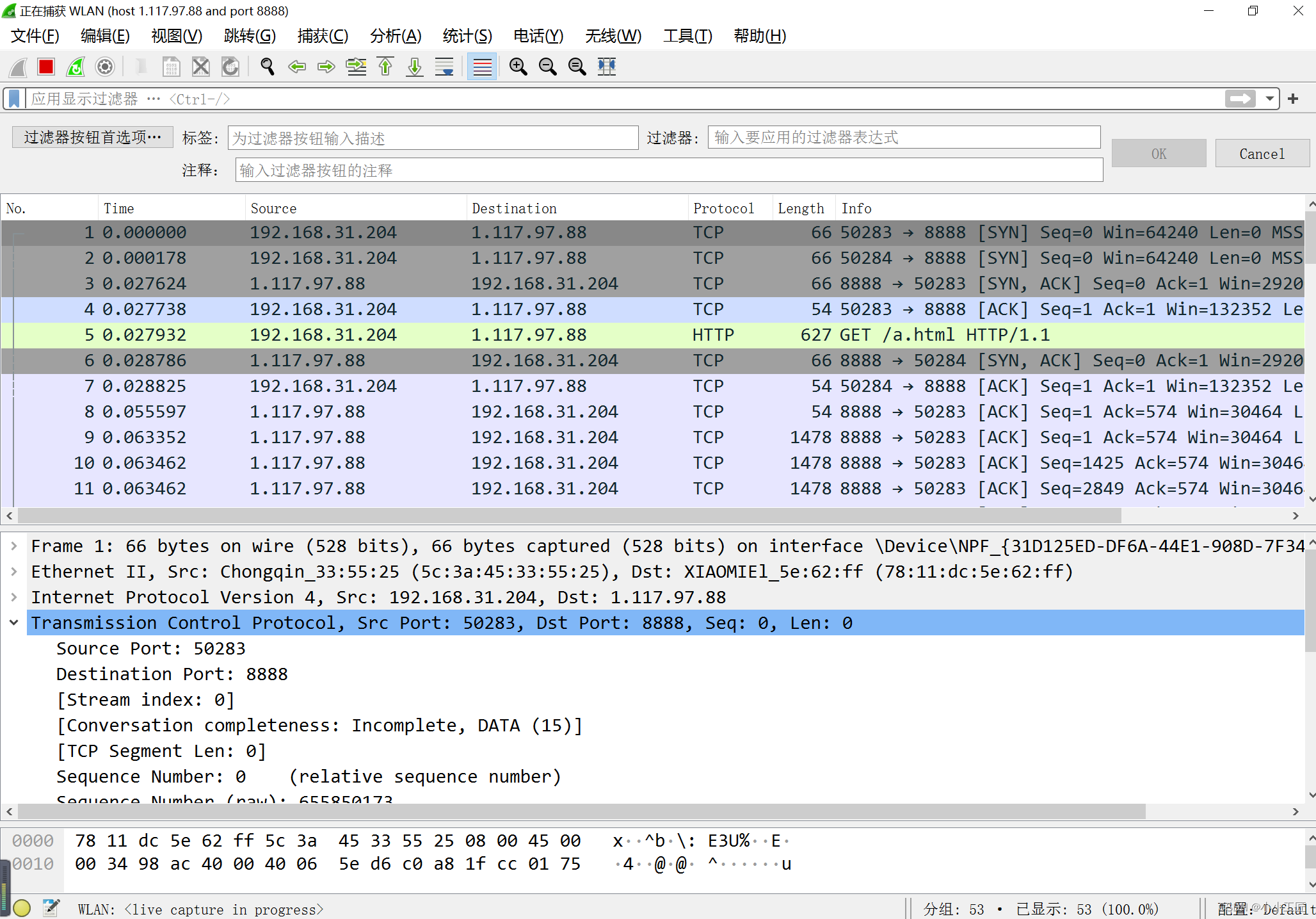This screenshot has width=1316, height=919.
Task: Click the 注释 comment input field
Action: pyautogui.click(x=669, y=170)
